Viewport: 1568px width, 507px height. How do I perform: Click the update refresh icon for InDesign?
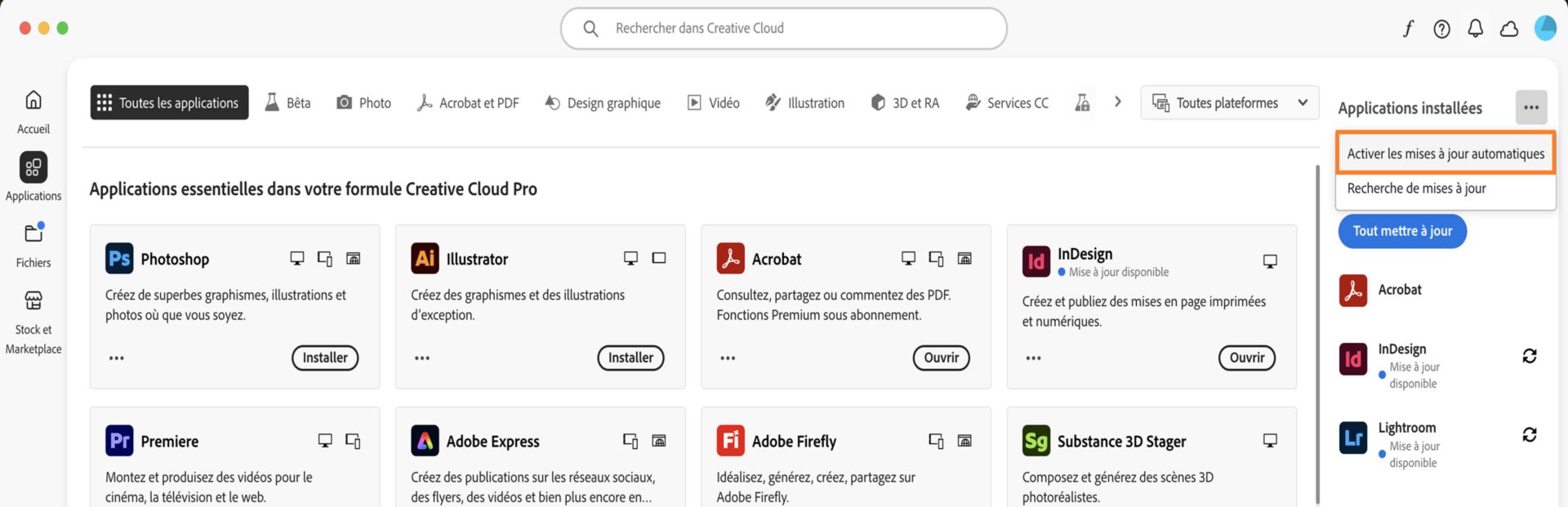[x=1530, y=356]
